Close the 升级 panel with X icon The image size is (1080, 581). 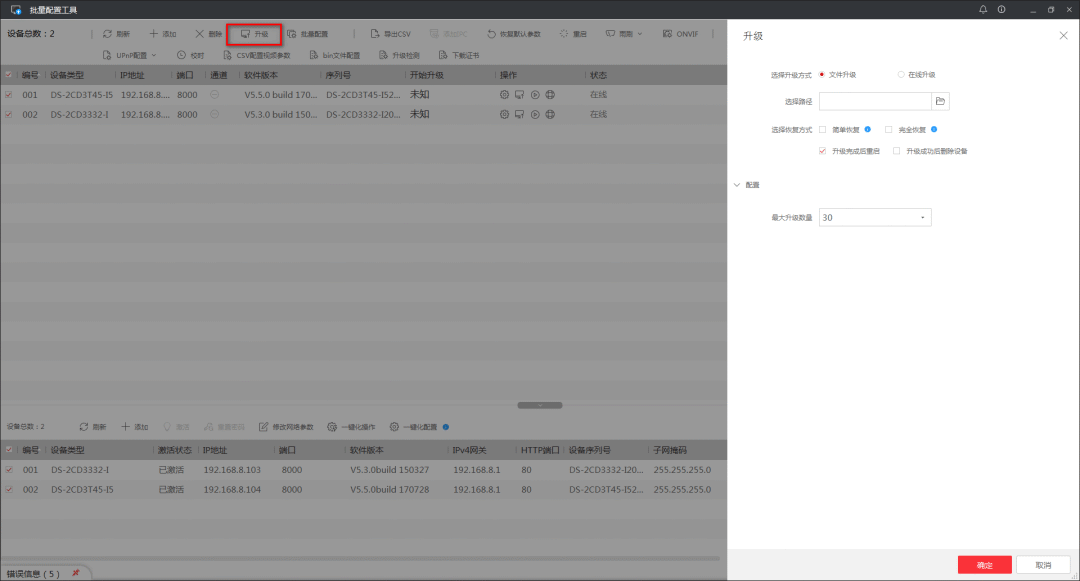pos(1063,35)
